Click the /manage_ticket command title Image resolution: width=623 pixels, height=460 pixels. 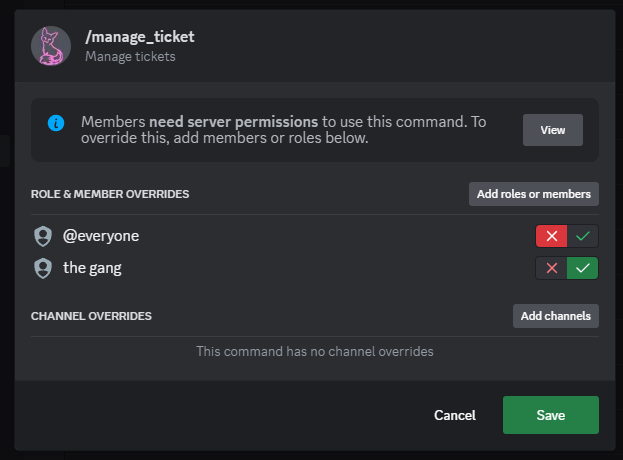point(140,37)
